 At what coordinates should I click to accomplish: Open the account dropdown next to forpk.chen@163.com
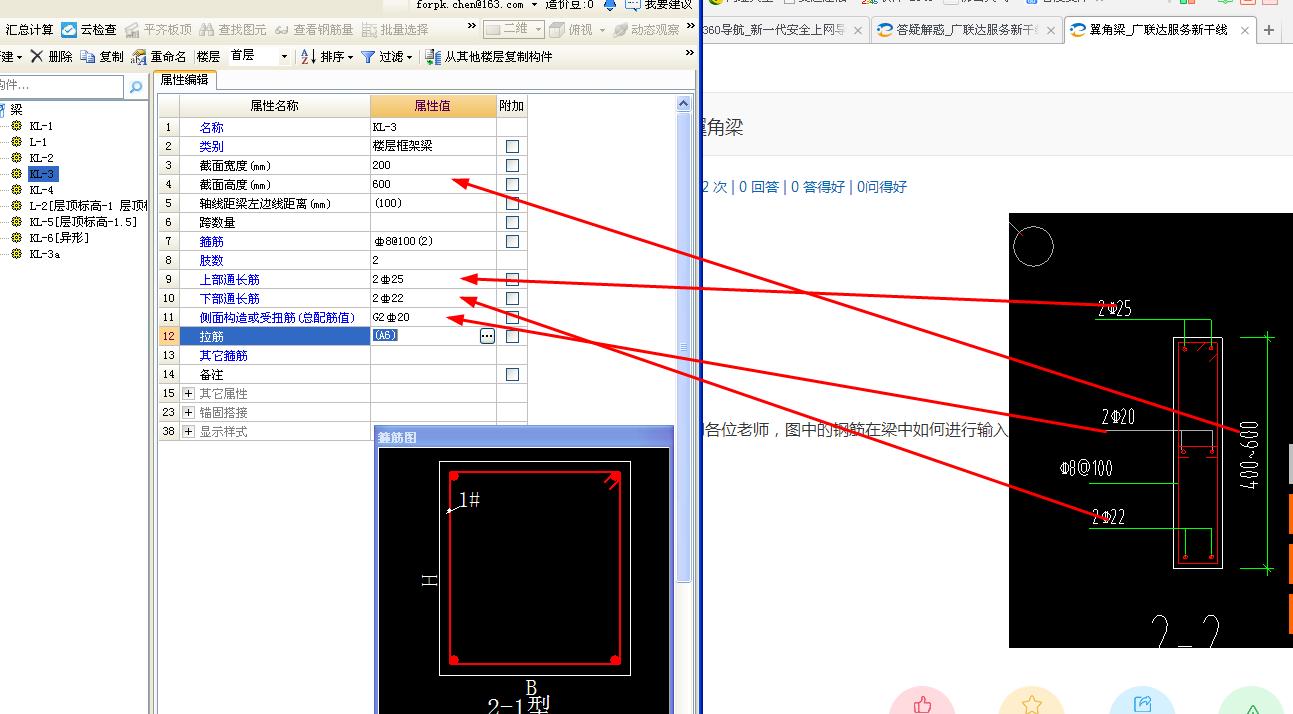point(534,5)
